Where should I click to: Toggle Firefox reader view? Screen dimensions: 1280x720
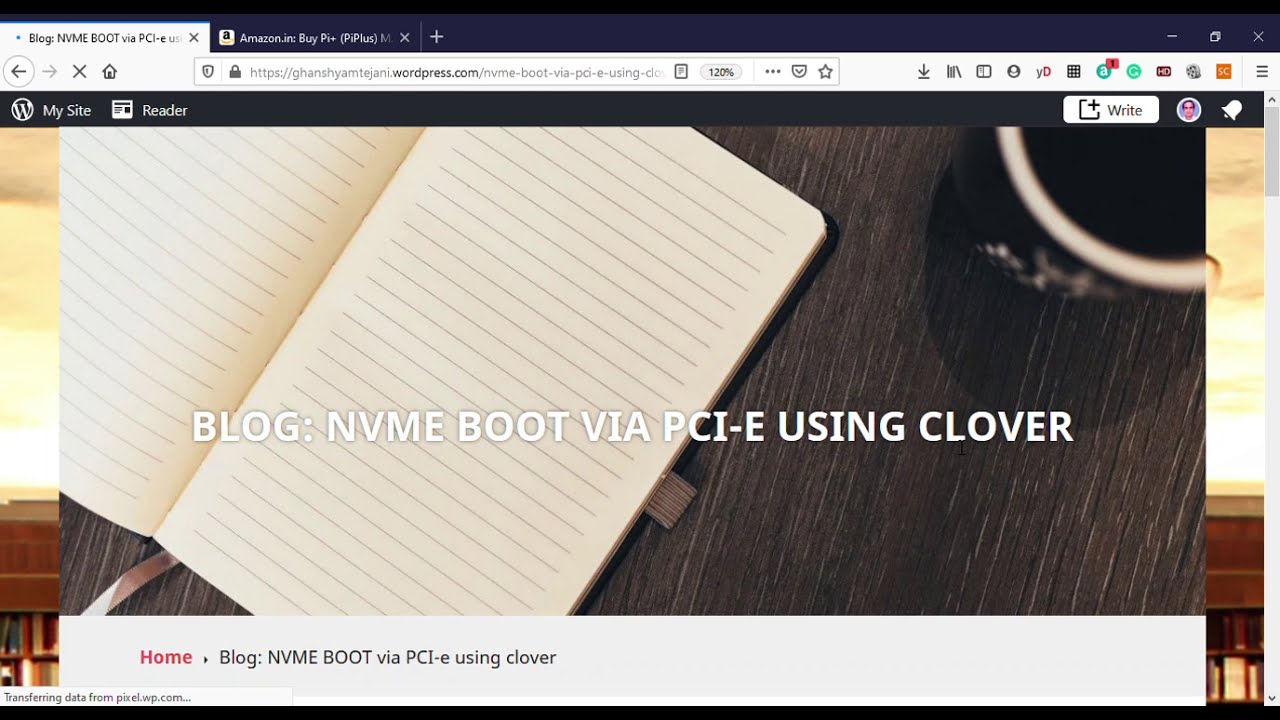681,72
